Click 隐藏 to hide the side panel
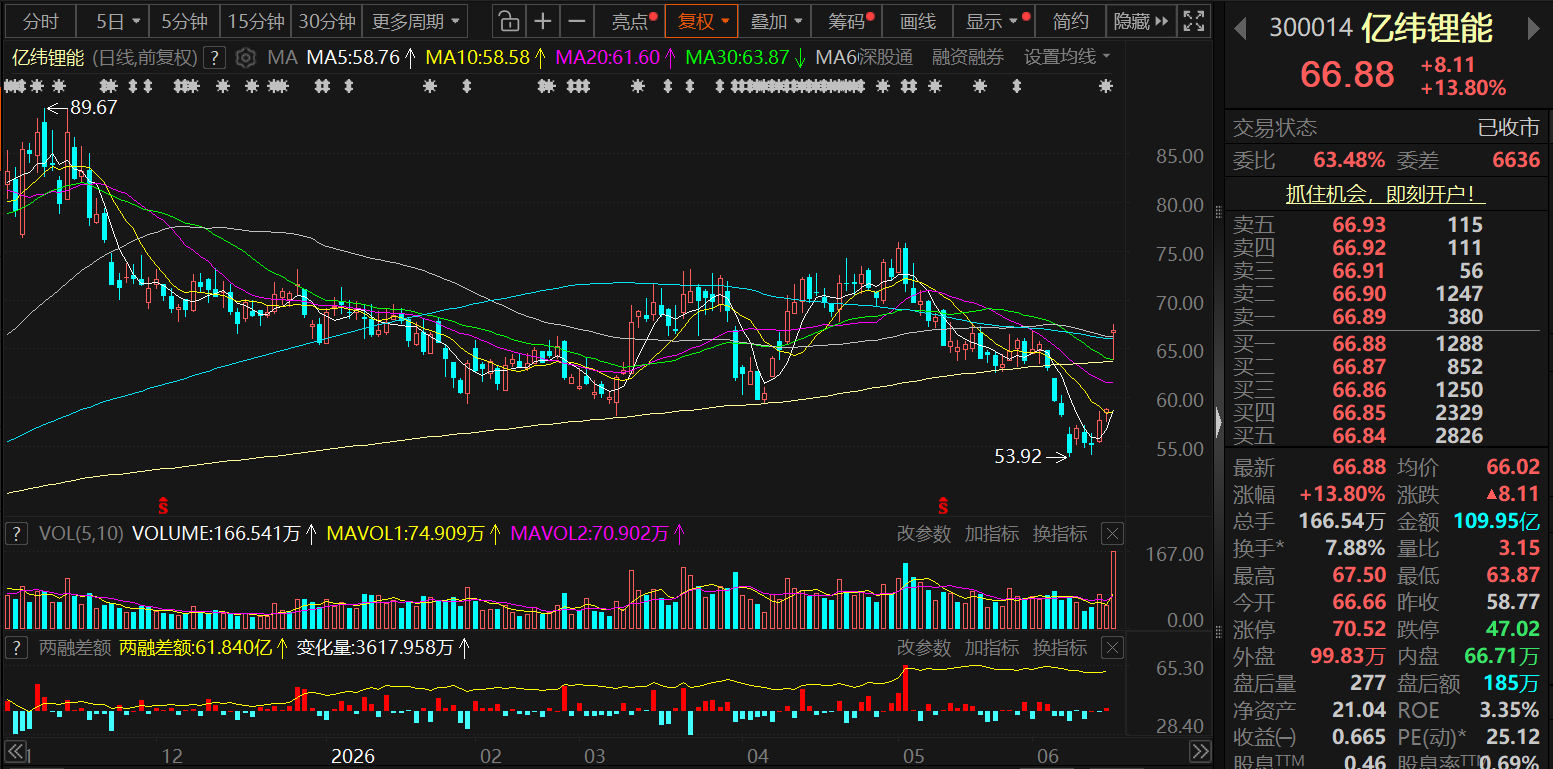Screen dimensions: 1553x769 [x=1140, y=21]
